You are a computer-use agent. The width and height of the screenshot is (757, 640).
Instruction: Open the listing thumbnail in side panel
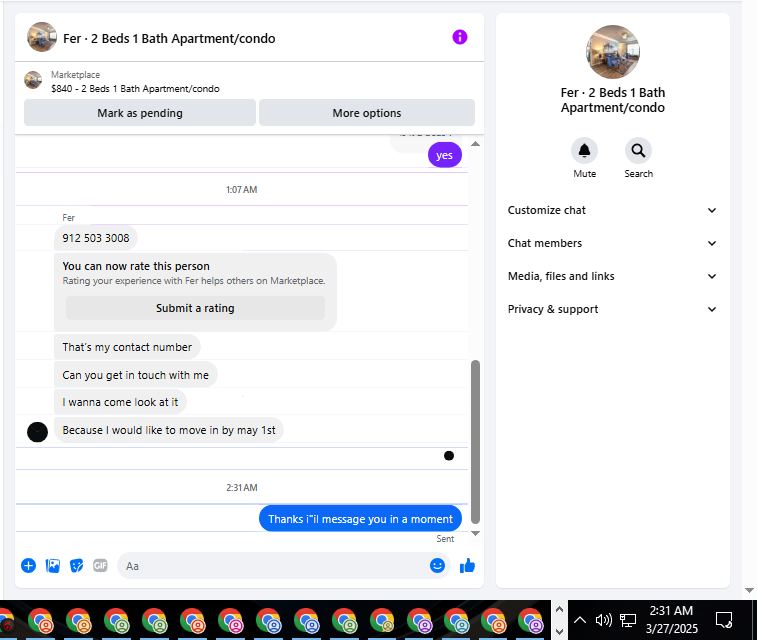[x=613, y=52]
